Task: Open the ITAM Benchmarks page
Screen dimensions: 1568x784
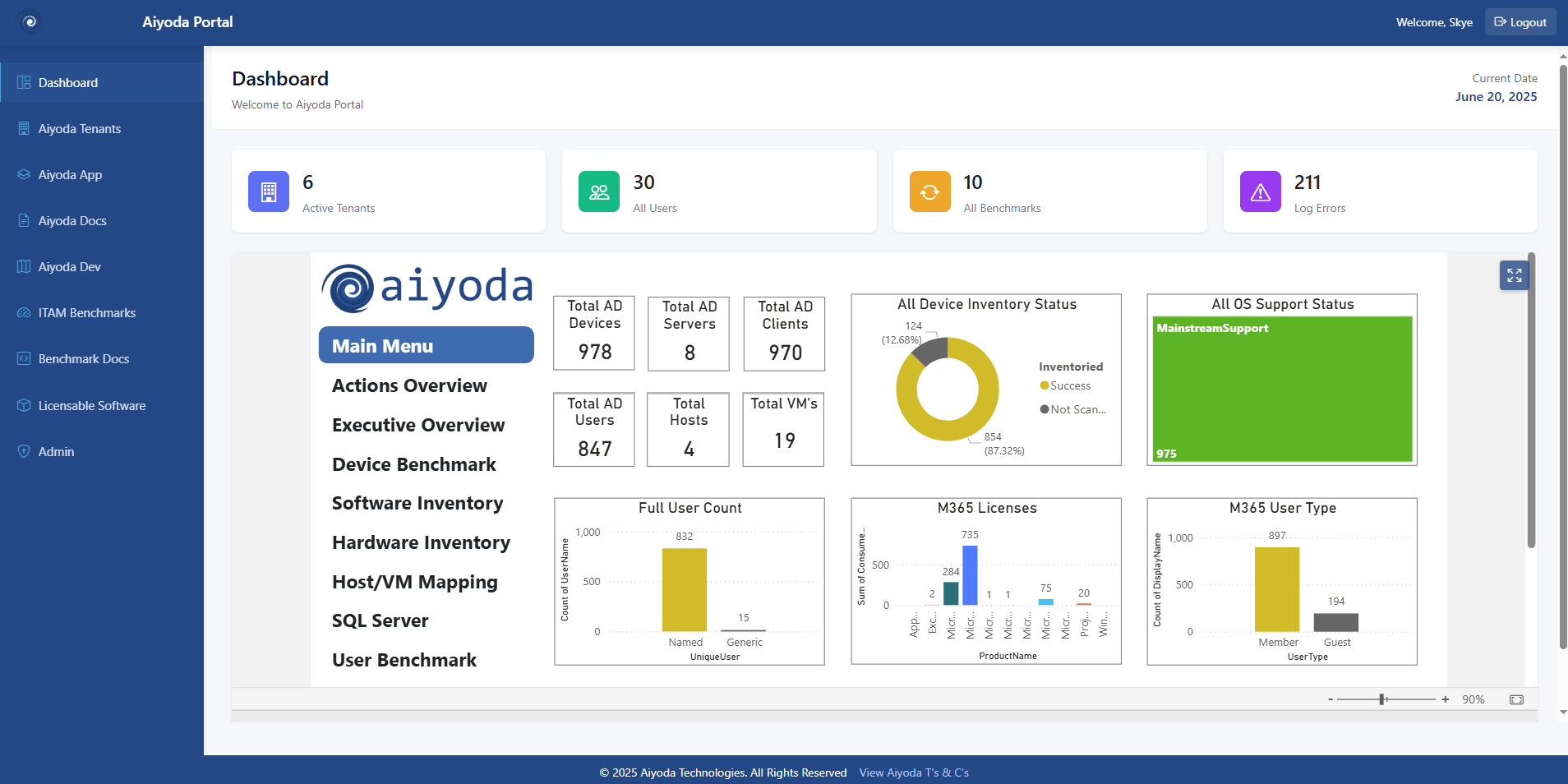Action: tap(86, 312)
